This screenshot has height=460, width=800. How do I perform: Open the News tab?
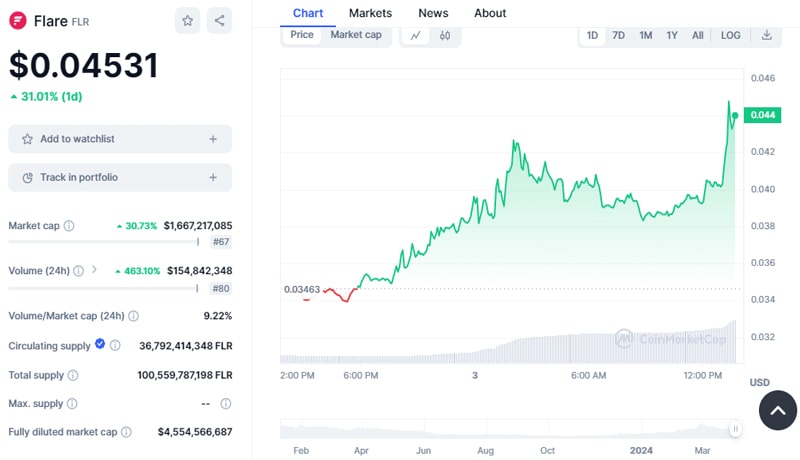433,13
